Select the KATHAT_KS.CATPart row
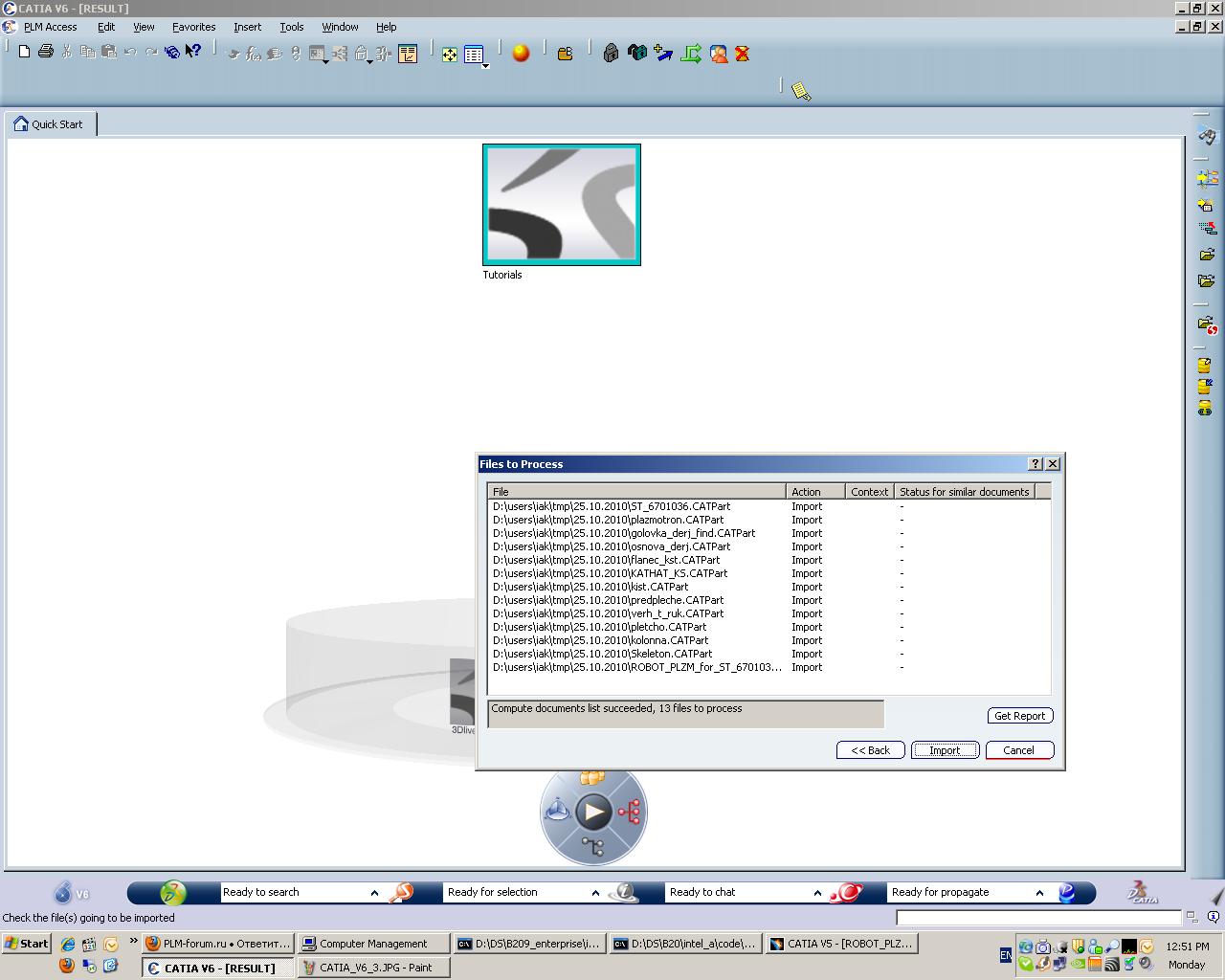This screenshot has height=980, width=1225. pyautogui.click(x=768, y=573)
